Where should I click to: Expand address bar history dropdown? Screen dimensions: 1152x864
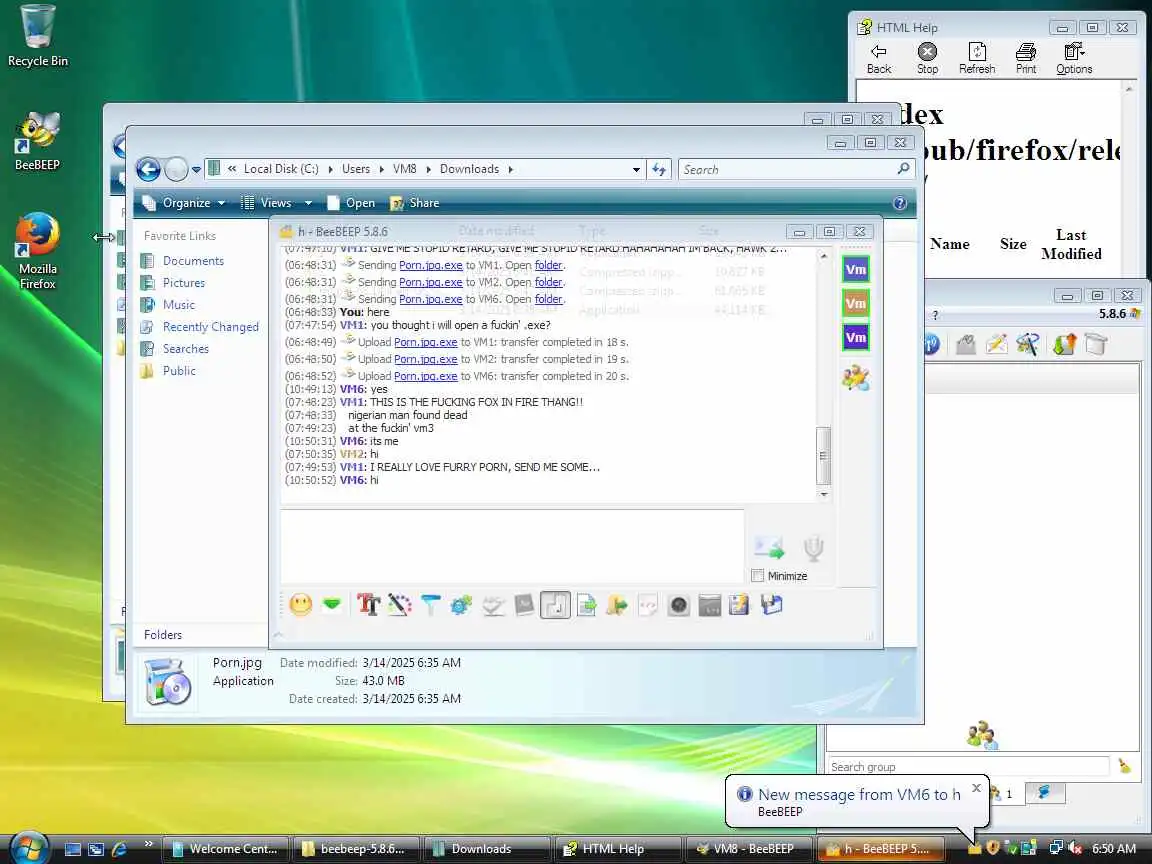[x=636, y=170]
